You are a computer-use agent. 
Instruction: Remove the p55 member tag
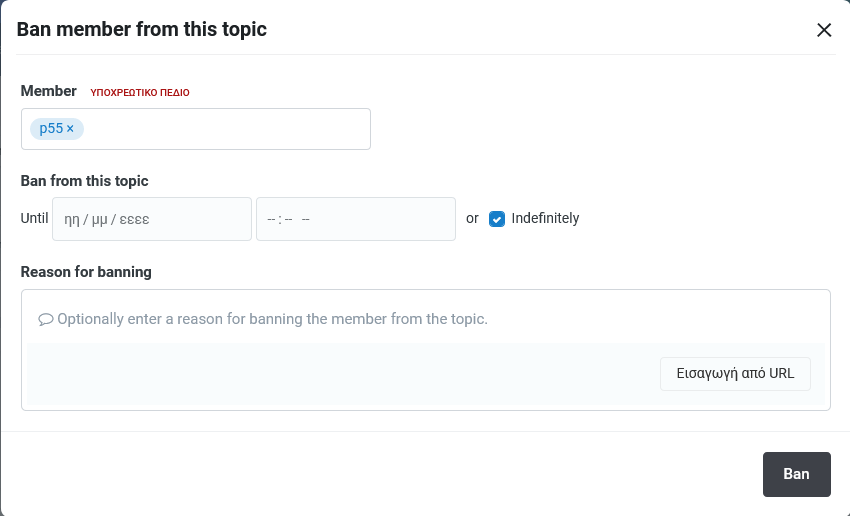pos(70,129)
